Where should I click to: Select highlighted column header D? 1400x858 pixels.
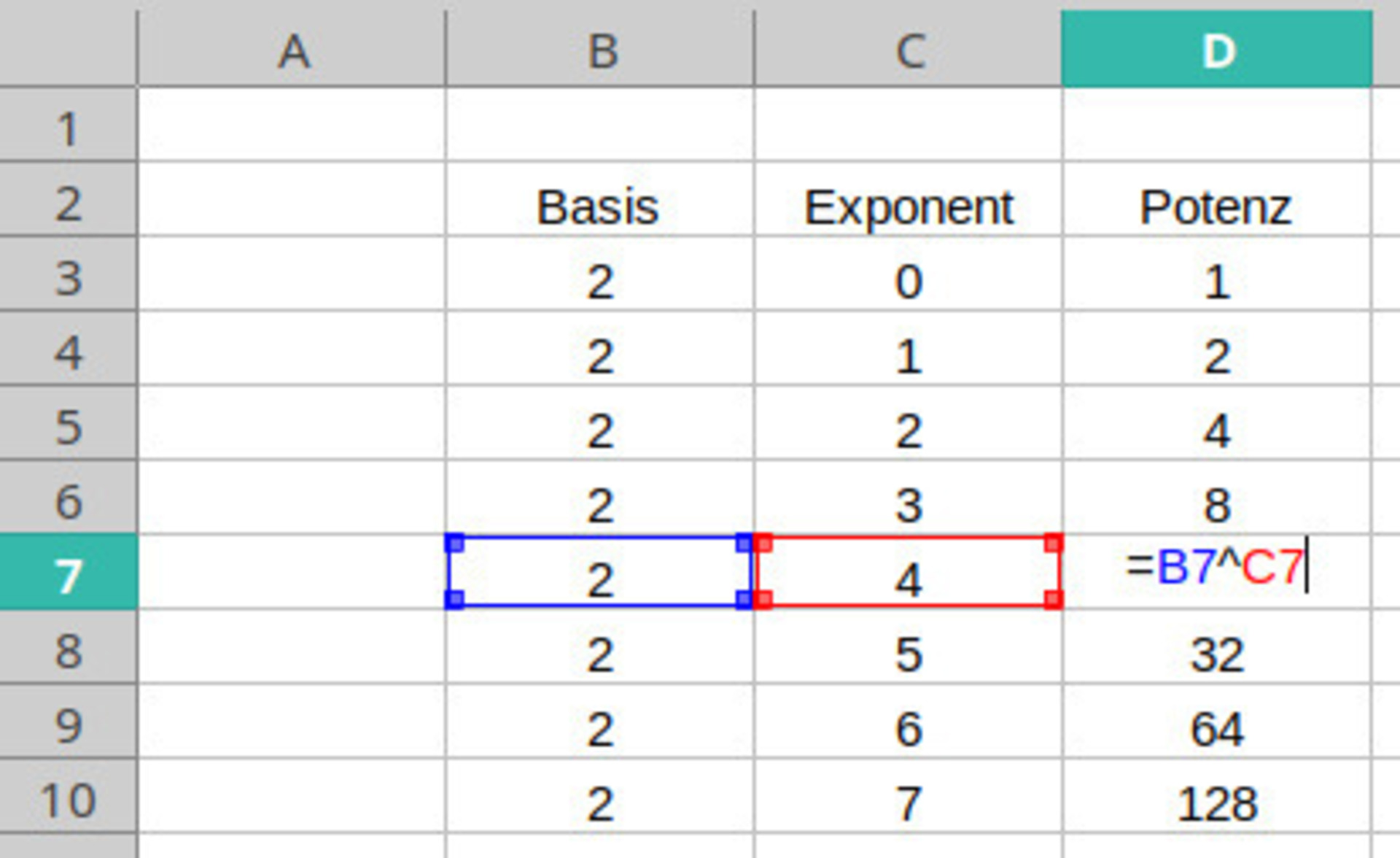(x=1217, y=51)
